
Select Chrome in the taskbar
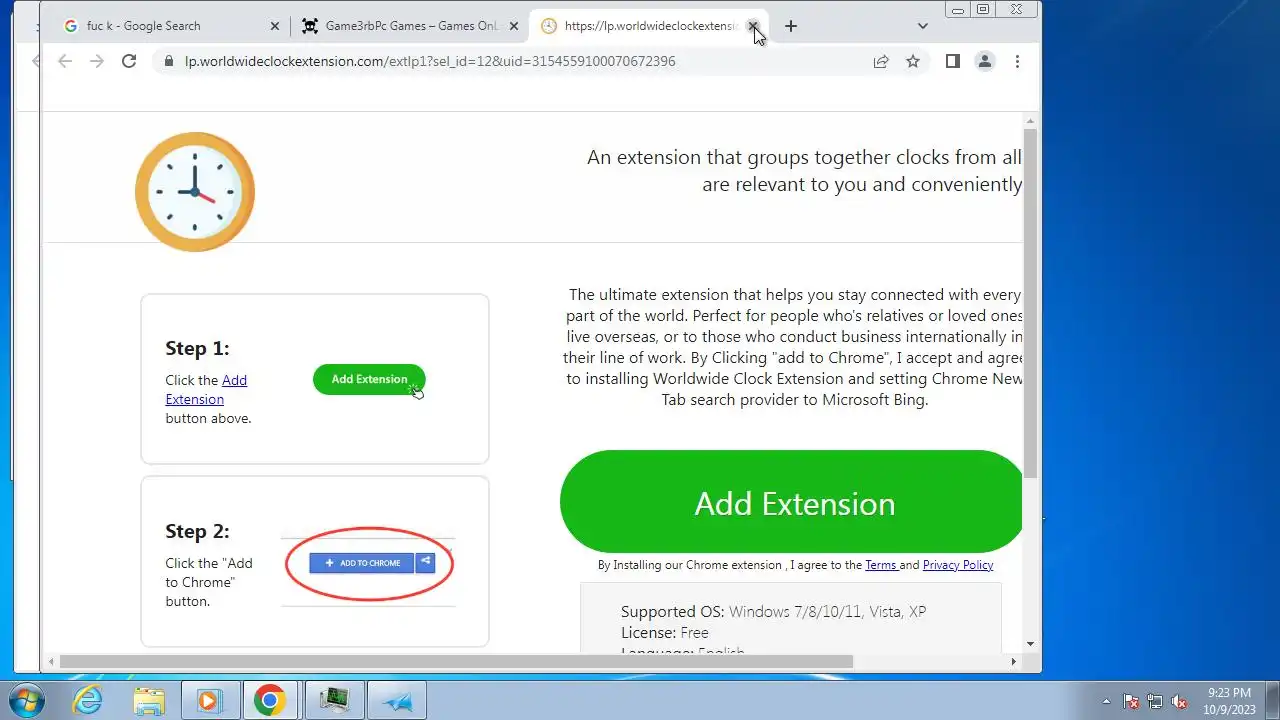(270, 700)
